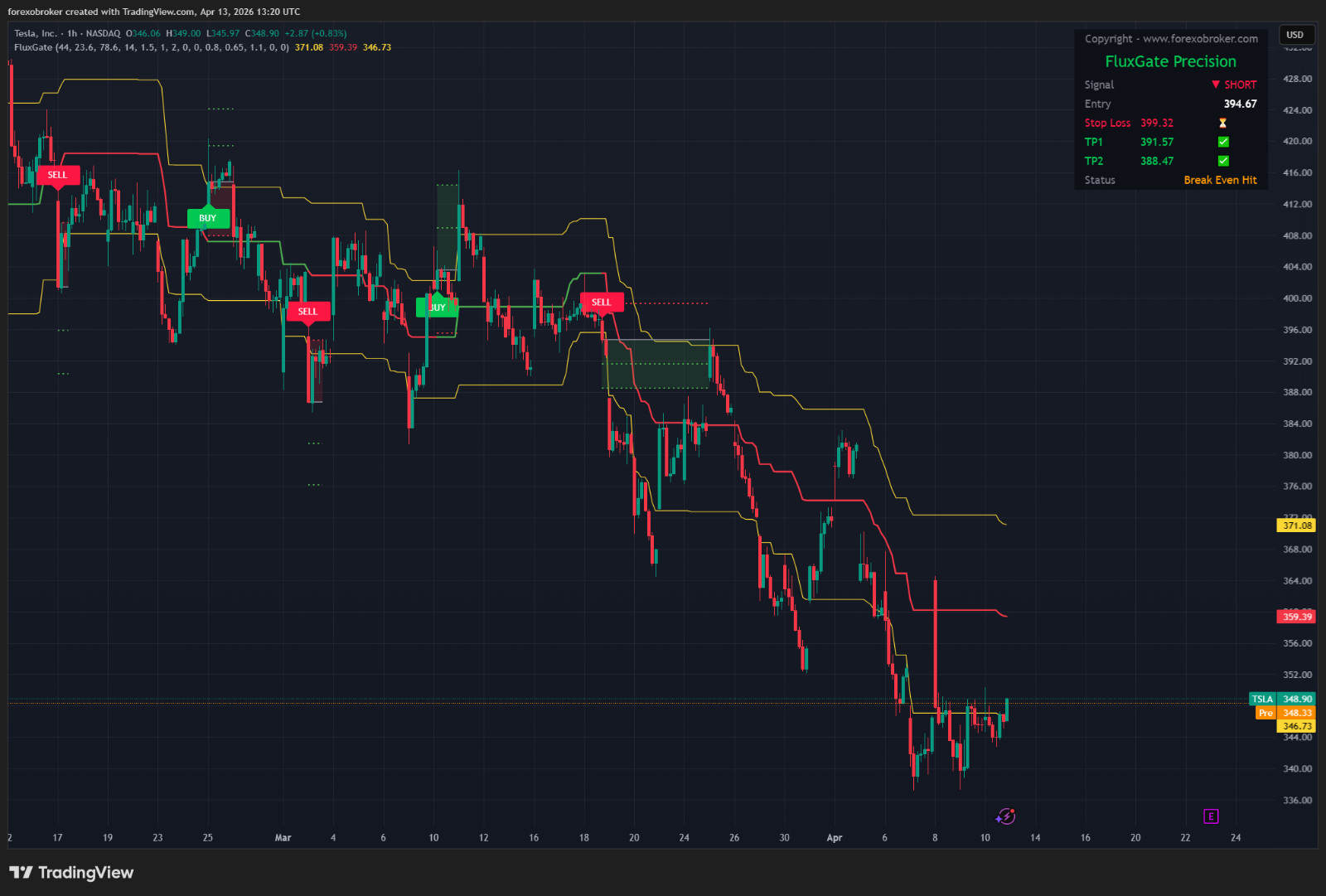This screenshot has width=1326, height=896.
Task: Click the 30 label on date axis
Action: click(784, 838)
